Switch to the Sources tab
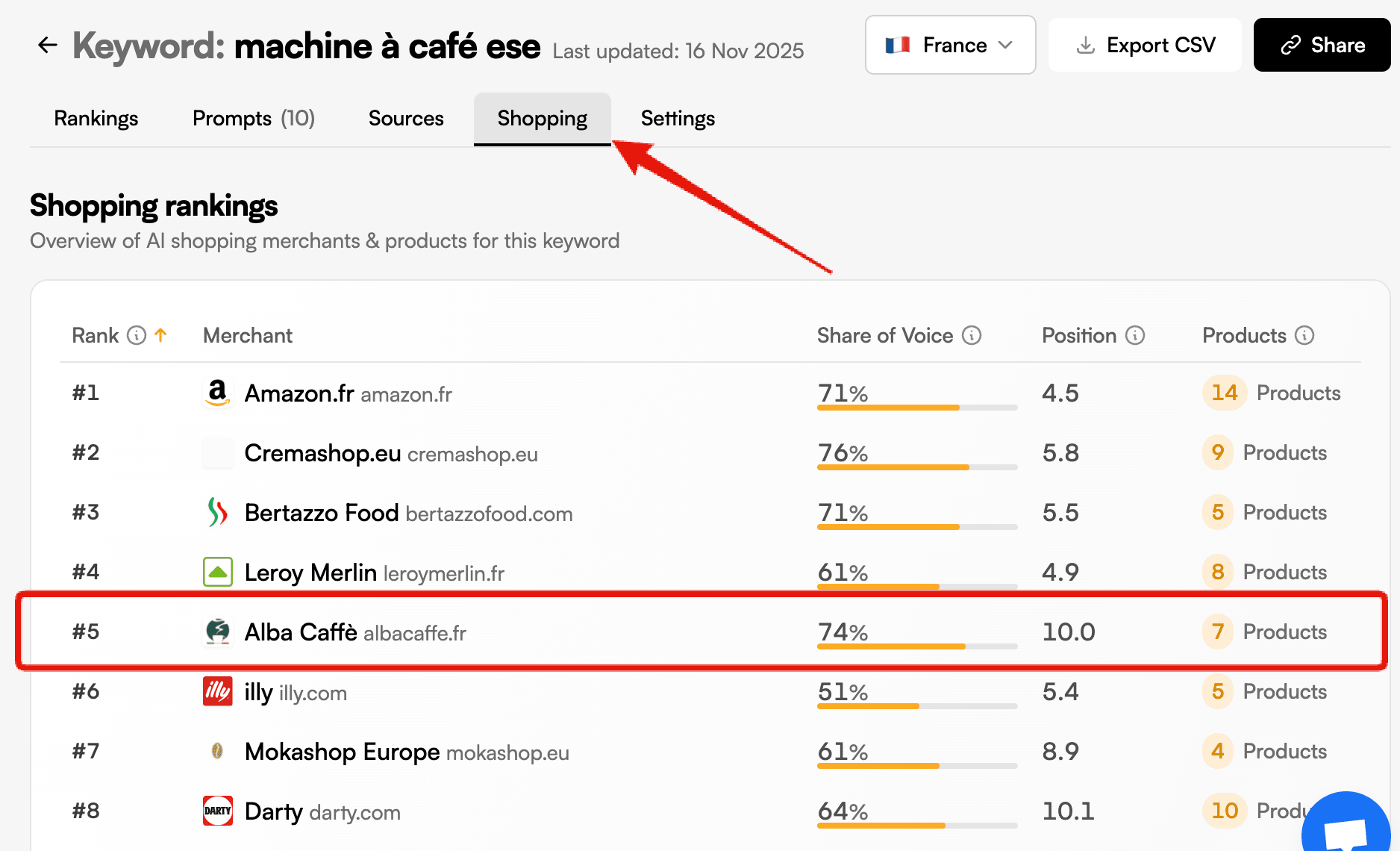The height and width of the screenshot is (851, 1400). point(405,118)
